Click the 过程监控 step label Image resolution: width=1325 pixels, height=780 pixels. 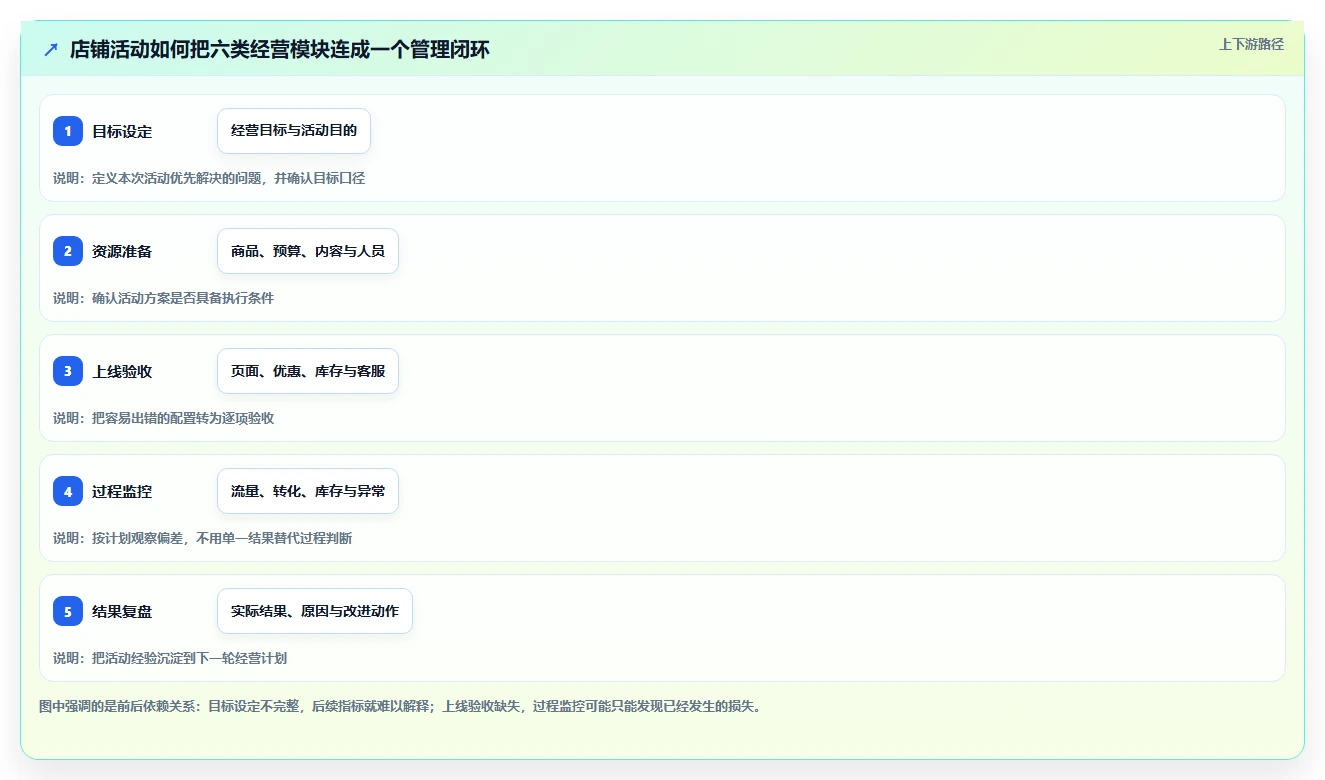point(122,492)
